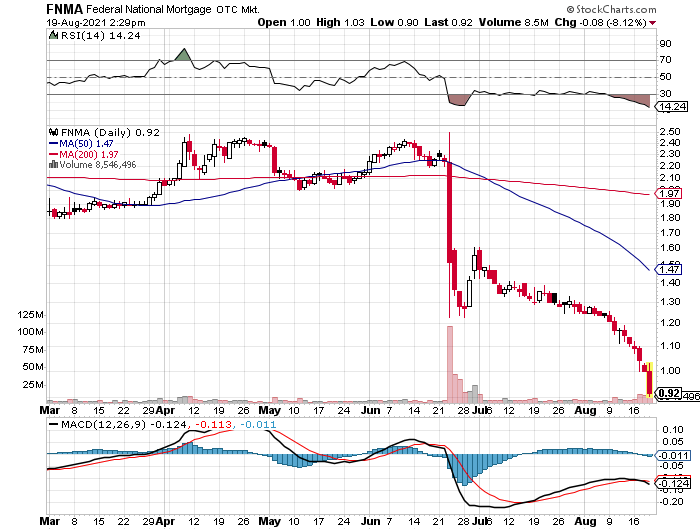
Task: Click the RSI legend icon
Action: pos(53,35)
